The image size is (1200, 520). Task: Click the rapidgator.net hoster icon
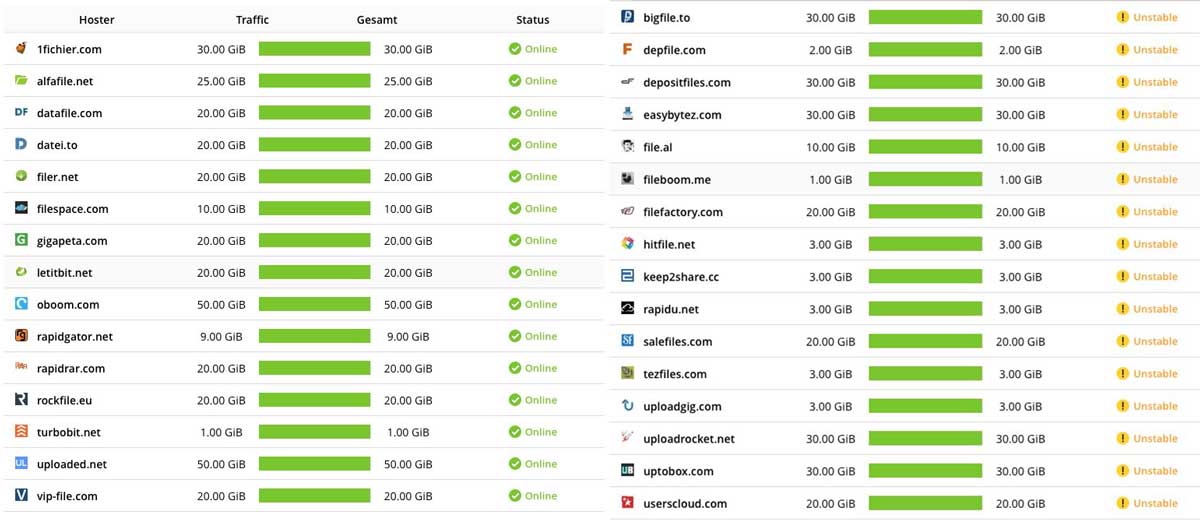click(21, 336)
